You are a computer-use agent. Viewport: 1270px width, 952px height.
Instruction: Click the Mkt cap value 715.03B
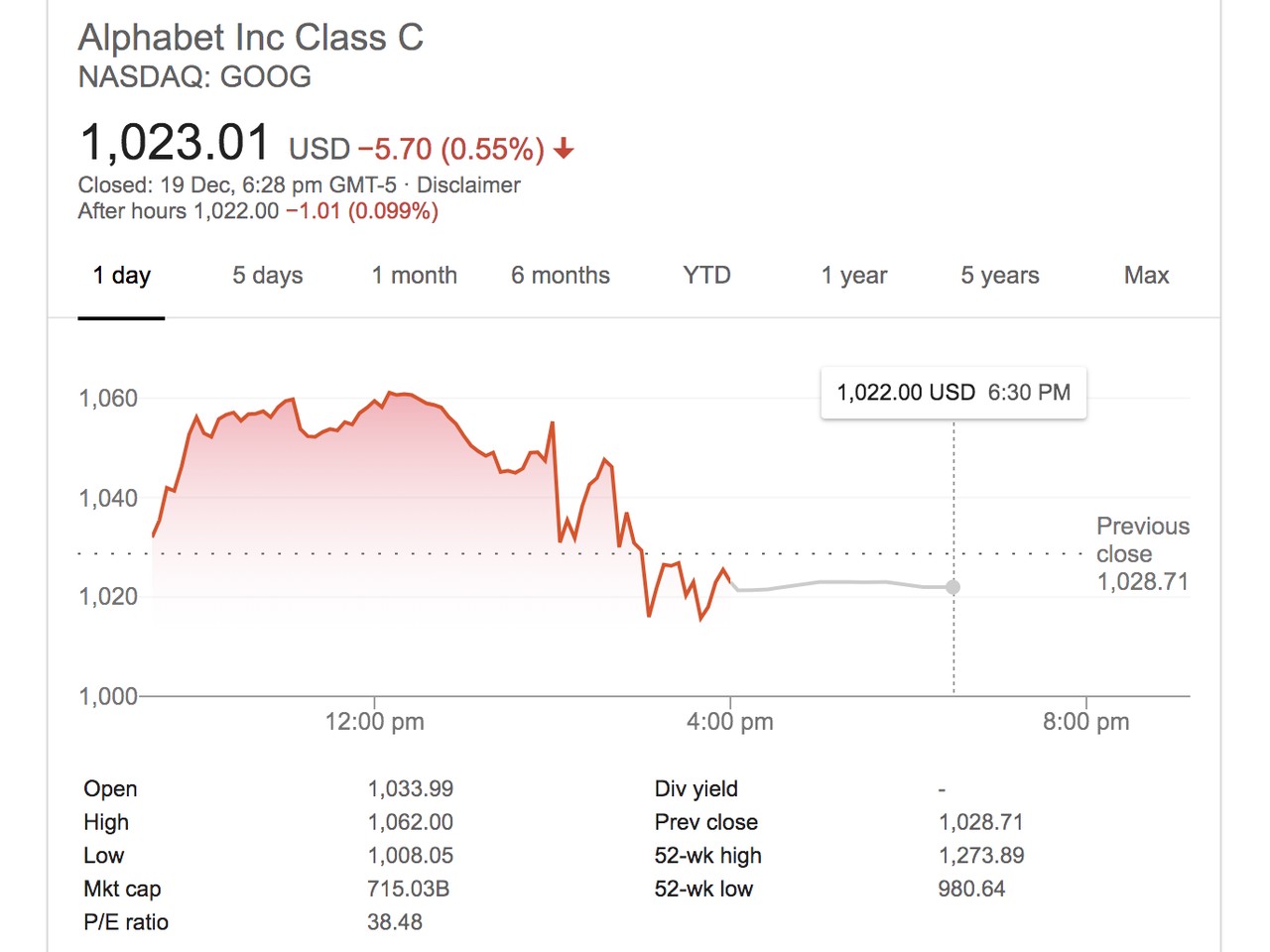(x=408, y=889)
